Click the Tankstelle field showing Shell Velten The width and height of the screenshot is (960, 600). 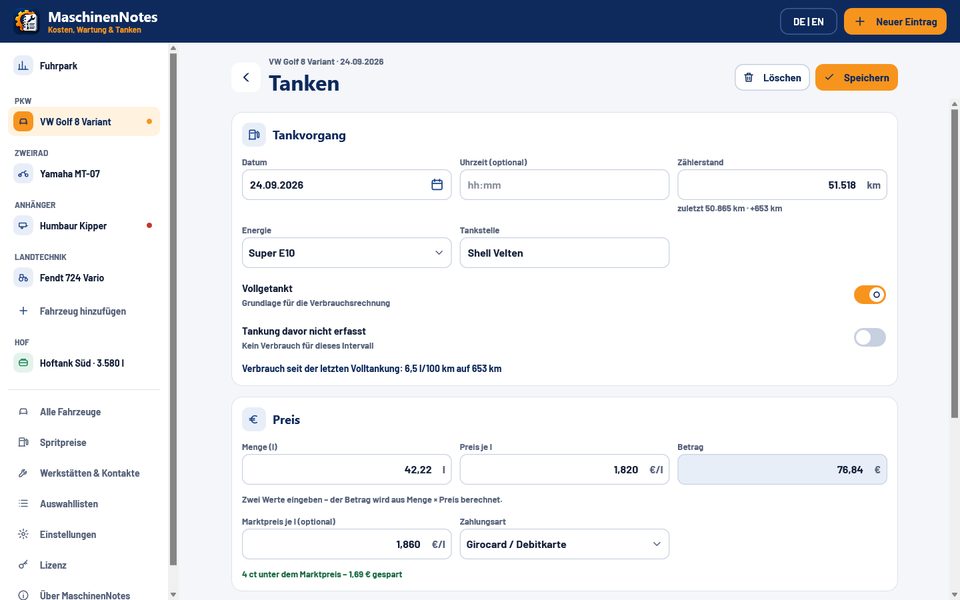click(564, 253)
